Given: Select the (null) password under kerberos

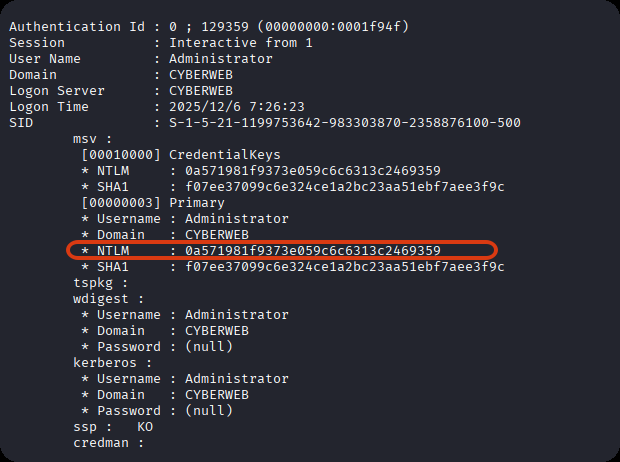Looking at the screenshot, I should coord(209,411).
